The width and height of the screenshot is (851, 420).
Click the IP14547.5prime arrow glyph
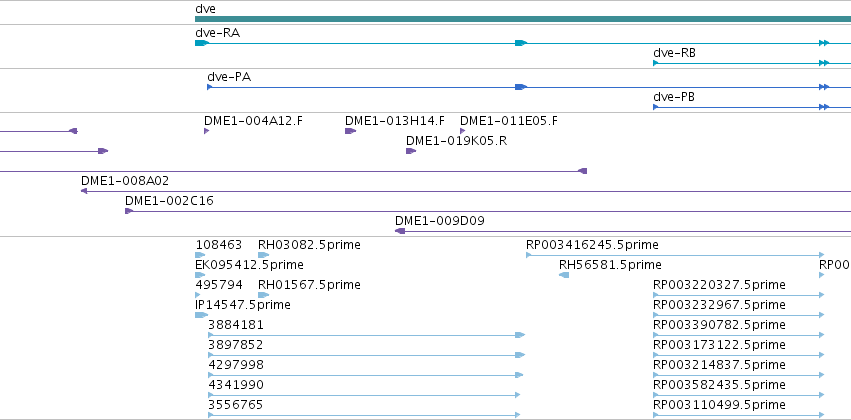click(202, 315)
